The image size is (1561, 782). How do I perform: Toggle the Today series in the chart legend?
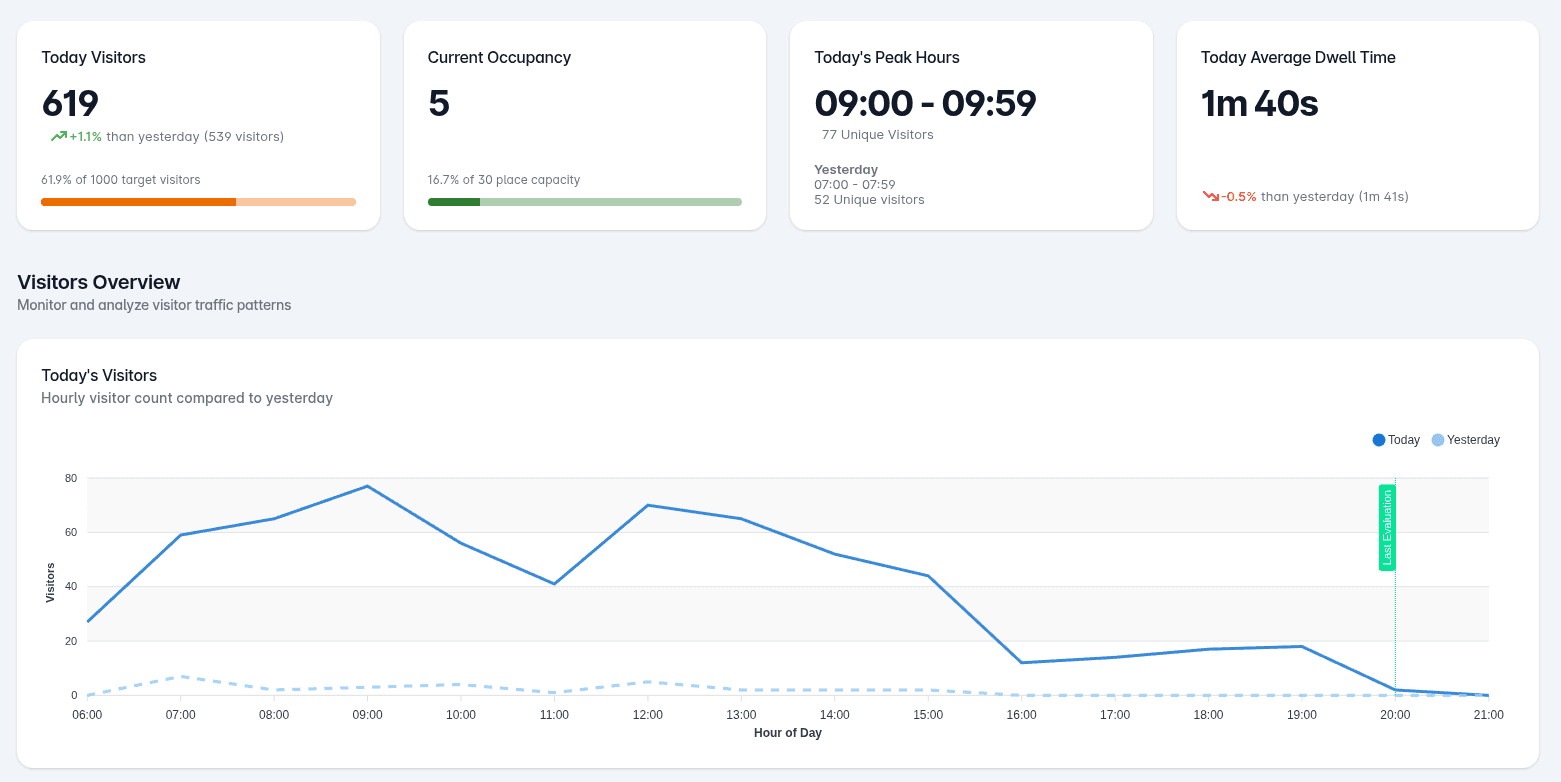pyautogui.click(x=1396, y=439)
